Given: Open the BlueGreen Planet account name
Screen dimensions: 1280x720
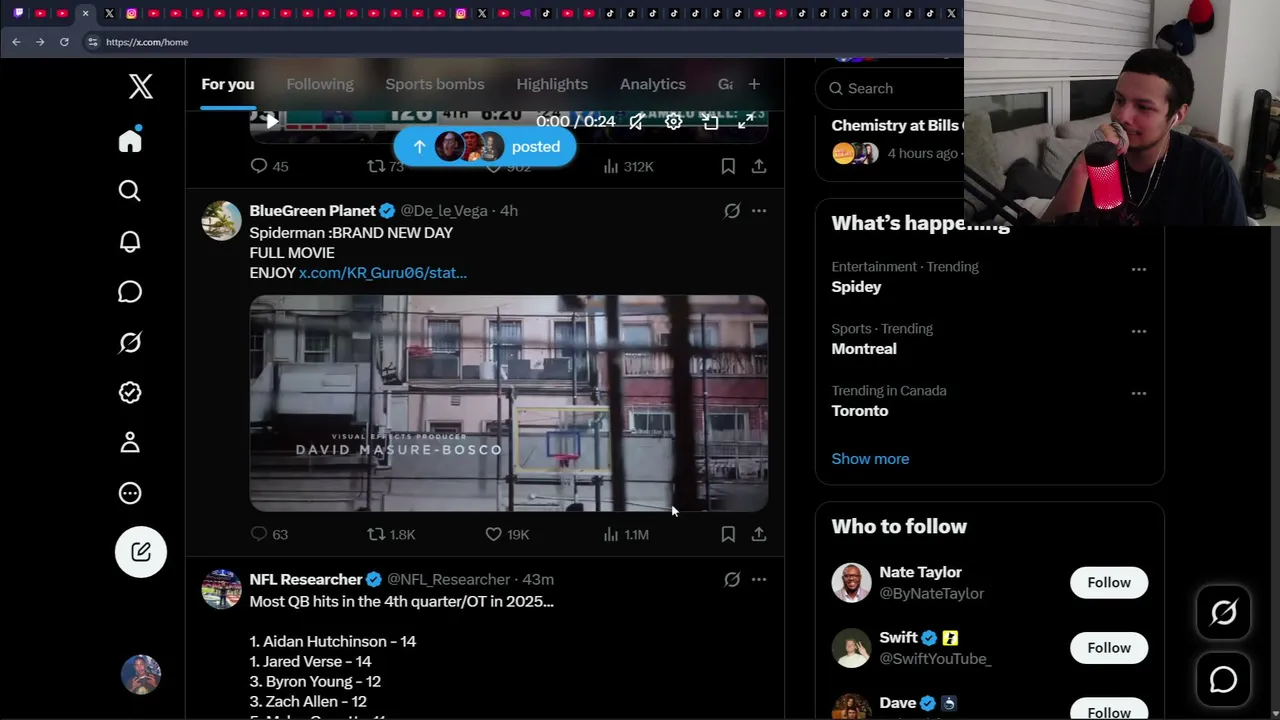Looking at the screenshot, I should (x=313, y=211).
